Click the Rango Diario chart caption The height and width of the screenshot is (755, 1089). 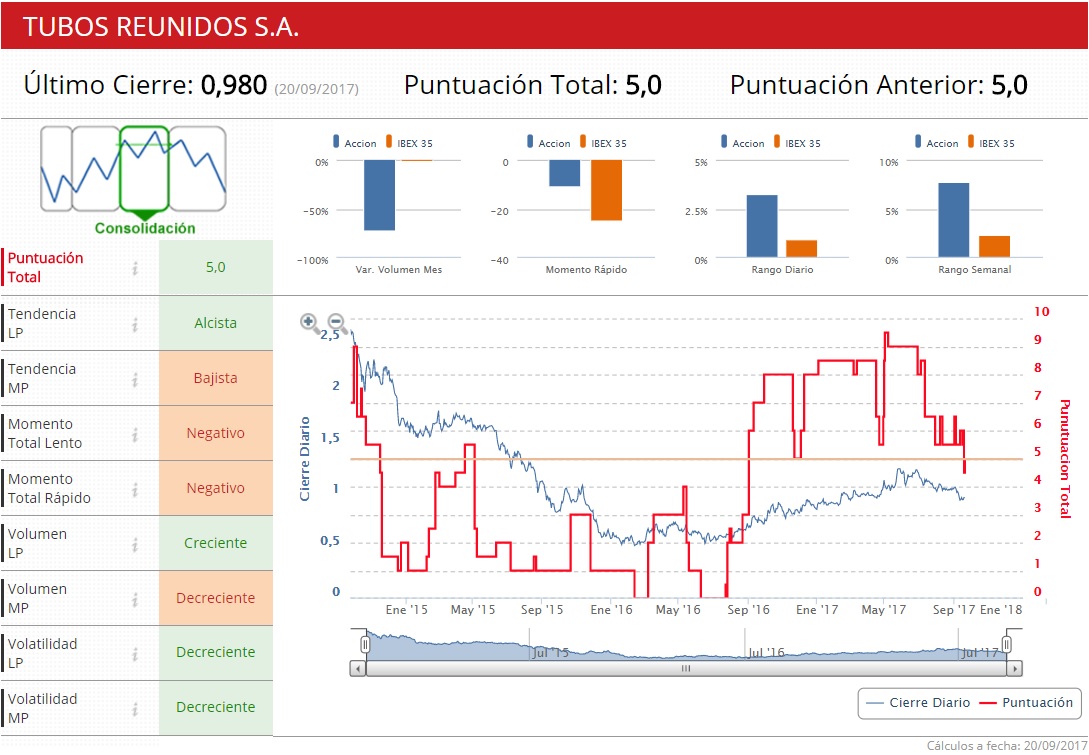click(x=782, y=269)
